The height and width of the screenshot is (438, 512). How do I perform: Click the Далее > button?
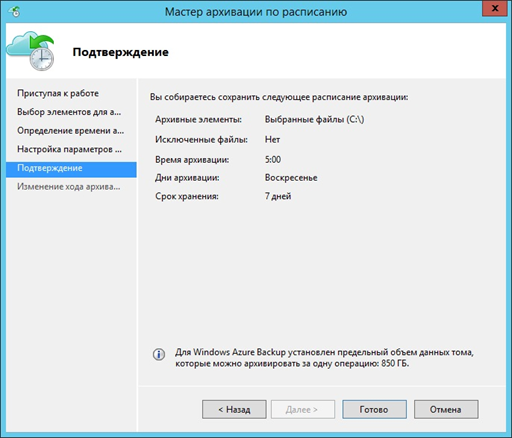(x=303, y=409)
